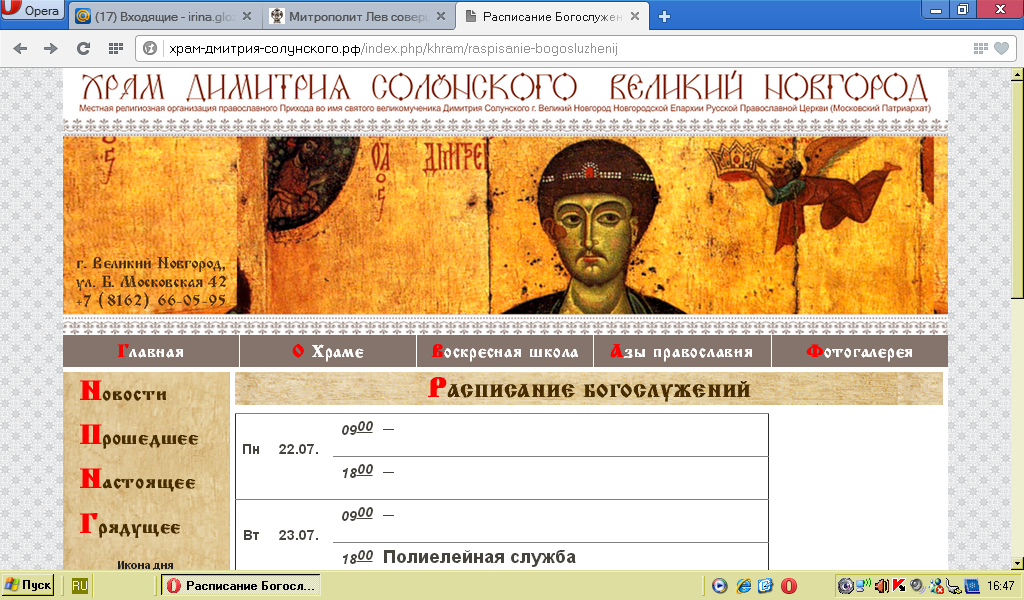Screen dimensions: 1024x600
Task: Switch to the Митрополит Лев tab
Action: click(358, 16)
